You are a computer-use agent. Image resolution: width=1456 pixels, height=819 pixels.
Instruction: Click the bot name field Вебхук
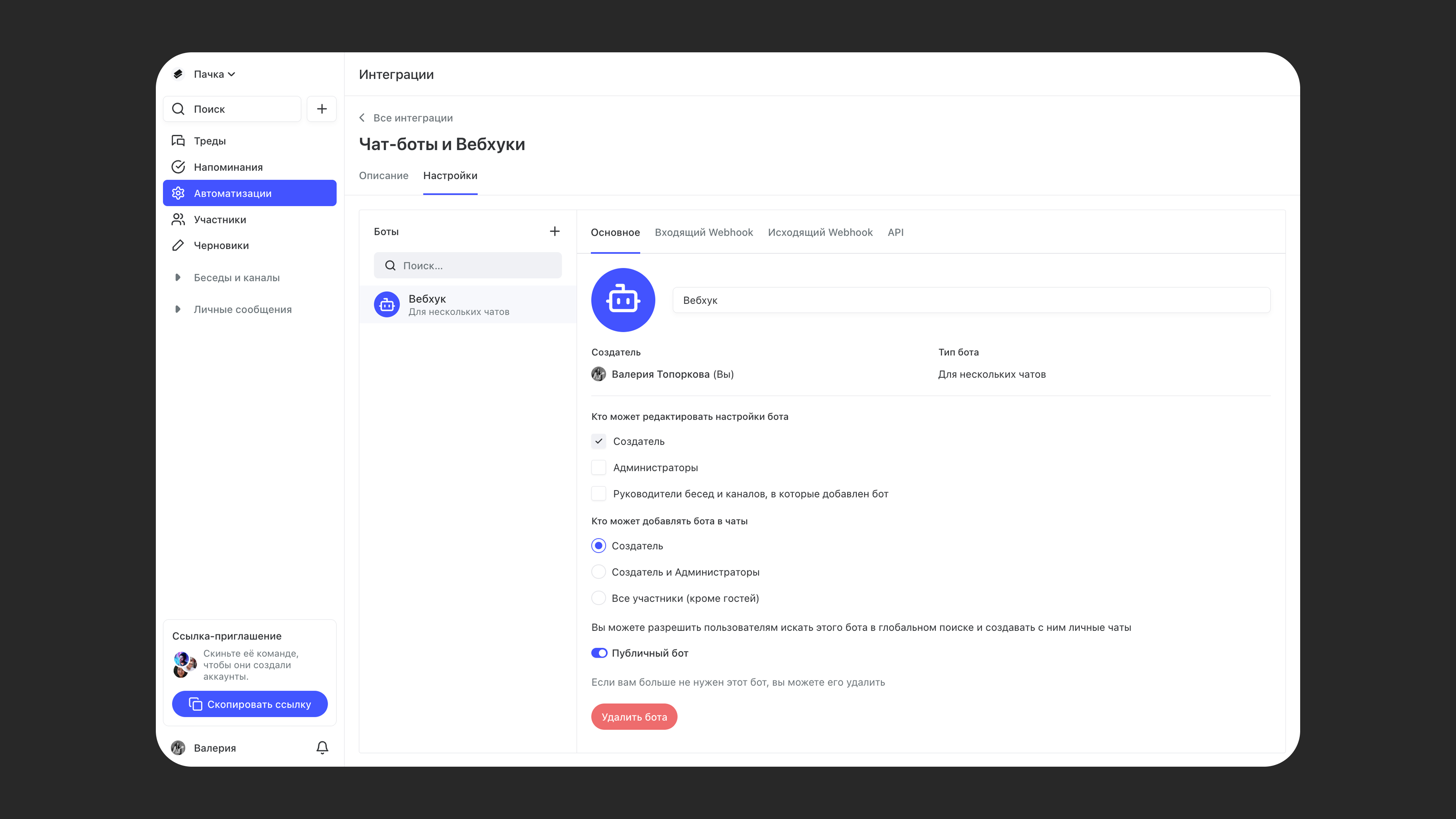coord(971,300)
